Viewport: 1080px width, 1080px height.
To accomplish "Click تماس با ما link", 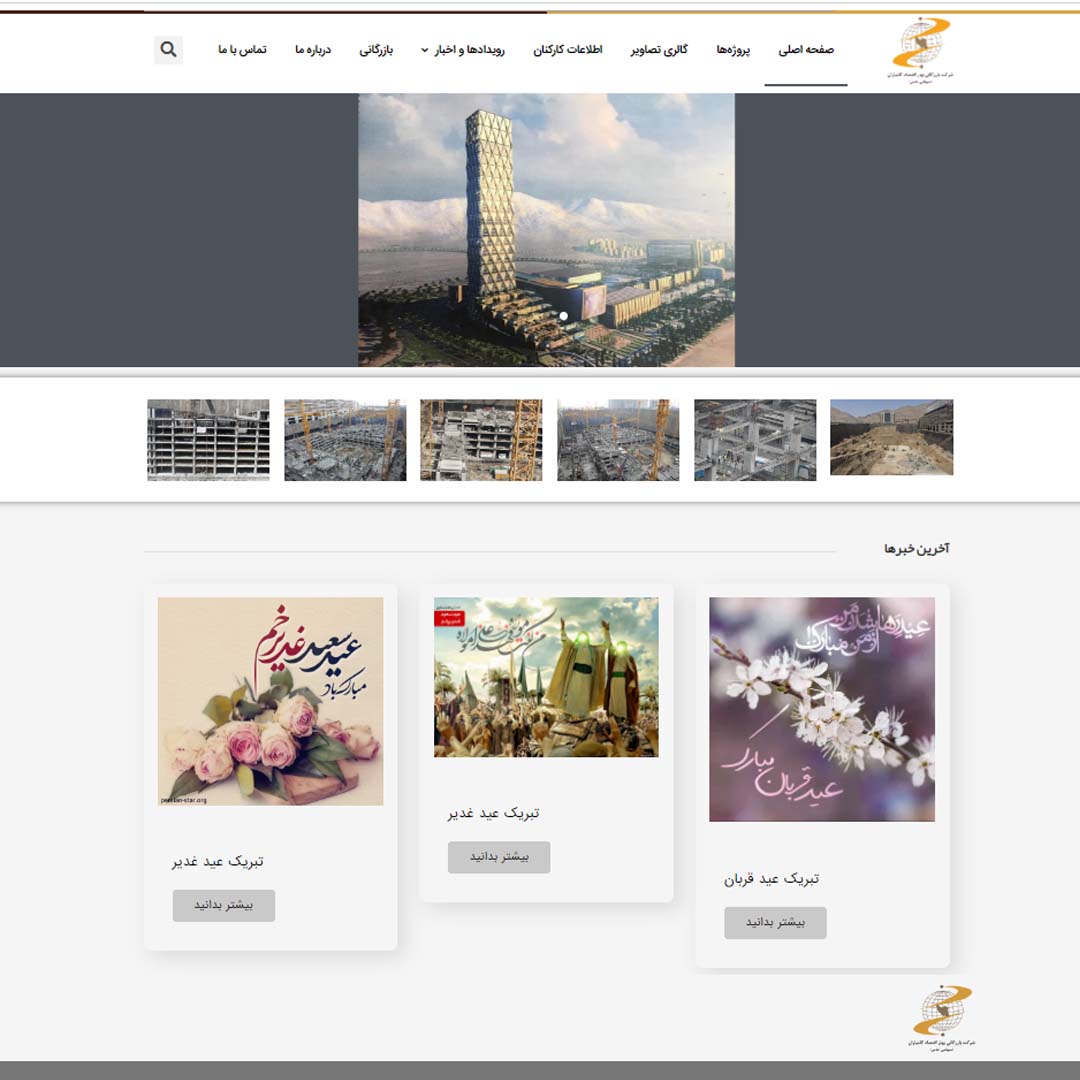I will tap(242, 50).
